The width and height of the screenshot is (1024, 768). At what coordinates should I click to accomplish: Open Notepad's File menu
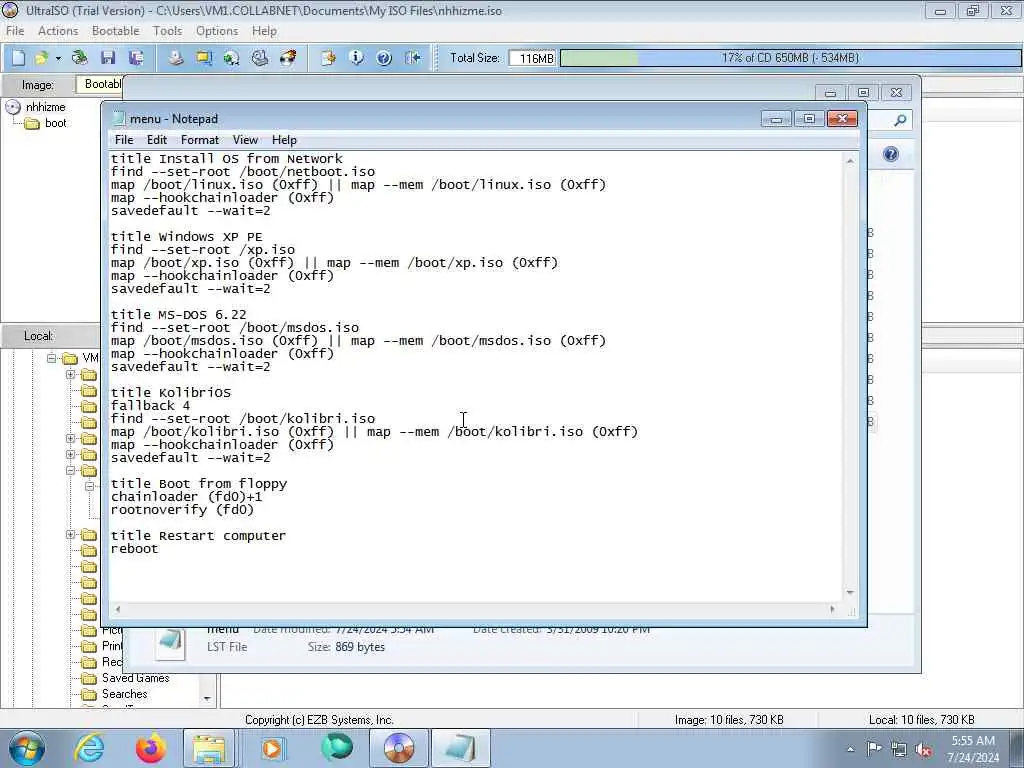click(x=123, y=140)
